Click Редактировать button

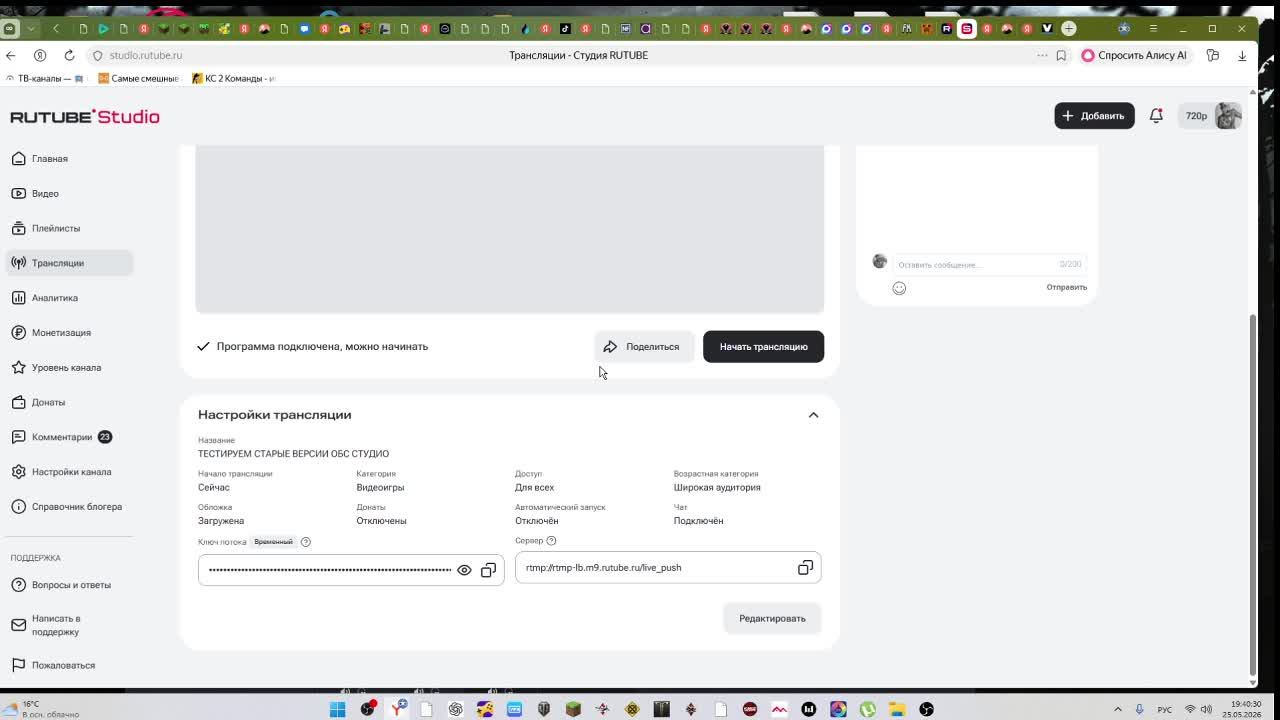(x=772, y=619)
